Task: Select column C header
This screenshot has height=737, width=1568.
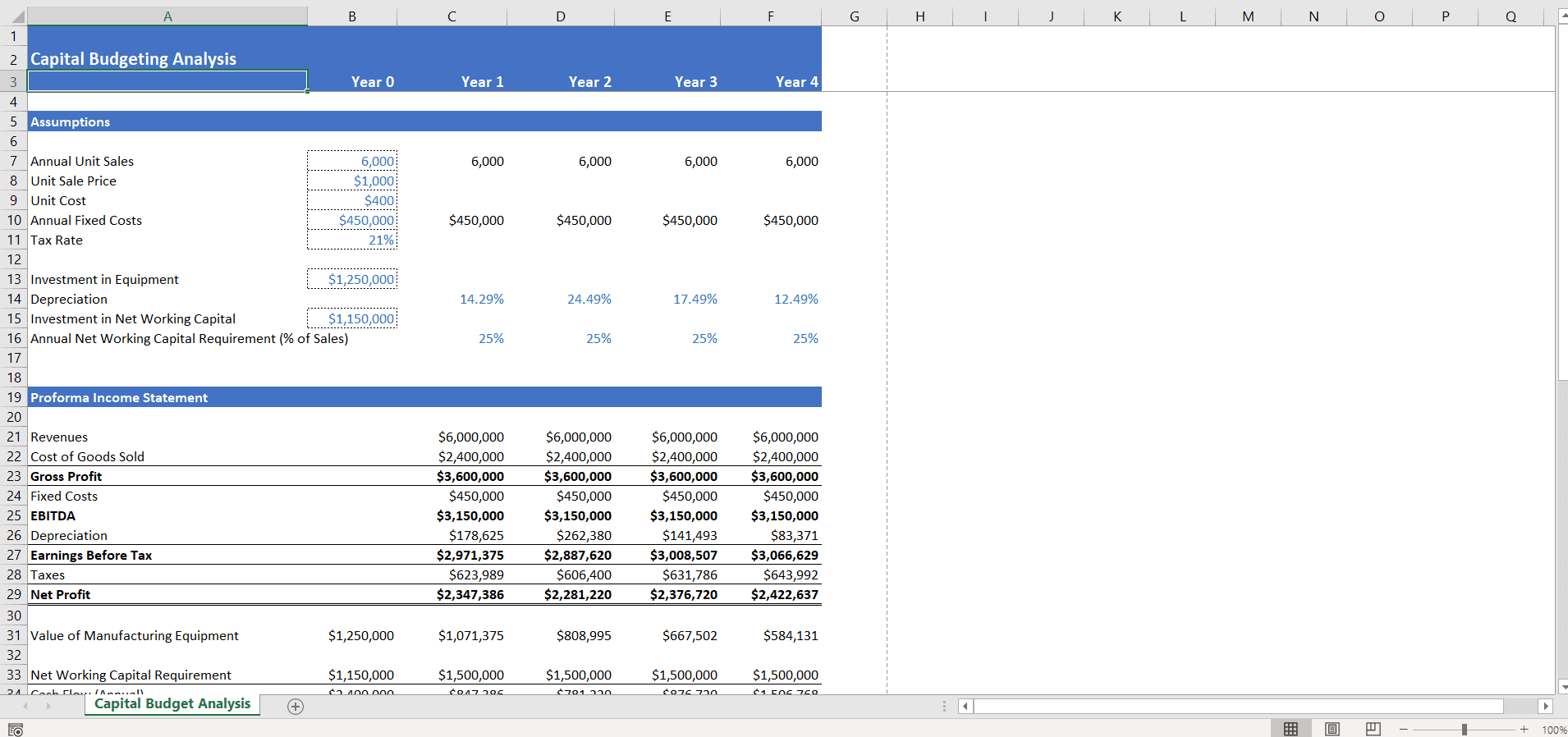Action: 452,16
